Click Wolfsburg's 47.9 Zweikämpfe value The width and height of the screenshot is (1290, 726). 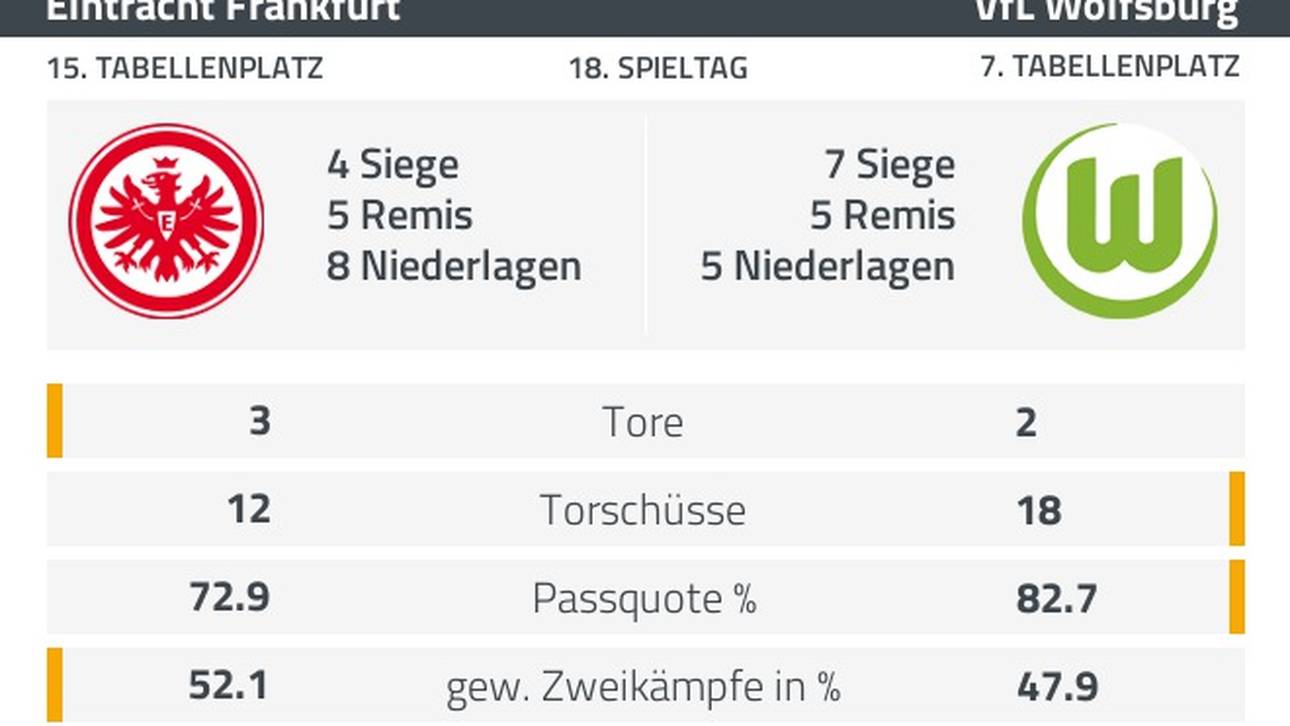(1057, 687)
